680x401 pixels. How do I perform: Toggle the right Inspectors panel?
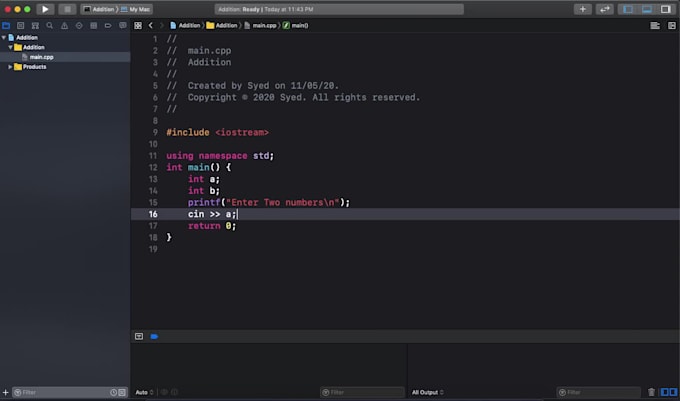click(x=666, y=9)
